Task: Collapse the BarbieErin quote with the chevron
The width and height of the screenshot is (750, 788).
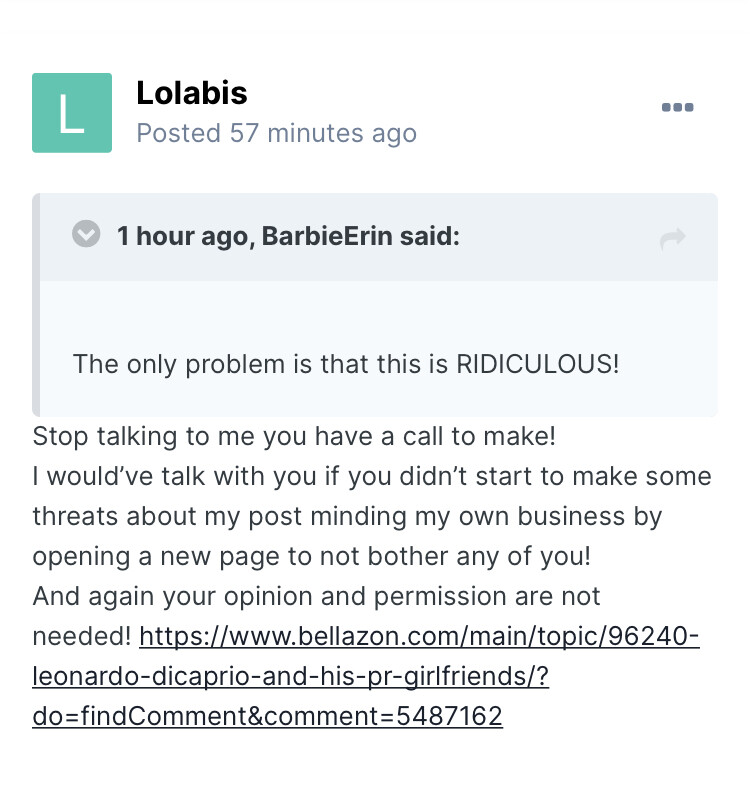Action: pos(87,235)
